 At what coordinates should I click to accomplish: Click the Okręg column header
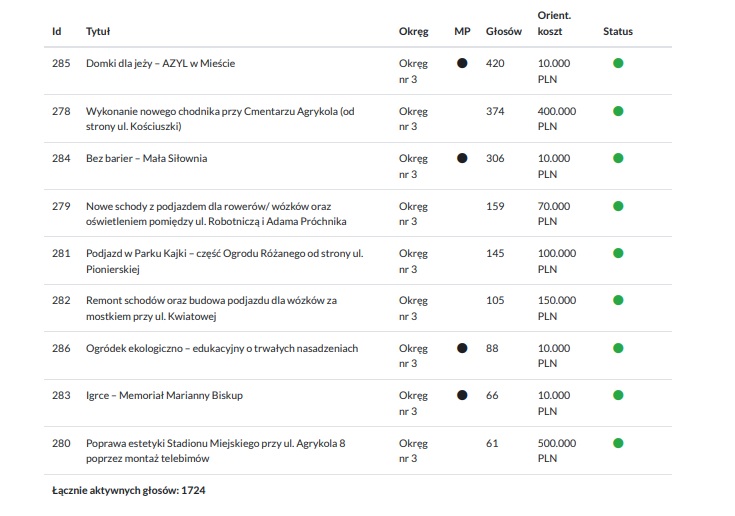click(x=413, y=32)
